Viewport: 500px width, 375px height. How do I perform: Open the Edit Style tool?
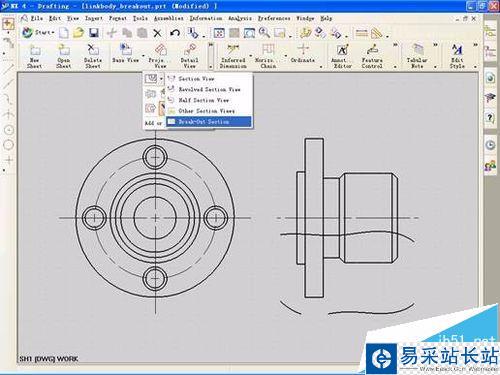click(x=457, y=56)
